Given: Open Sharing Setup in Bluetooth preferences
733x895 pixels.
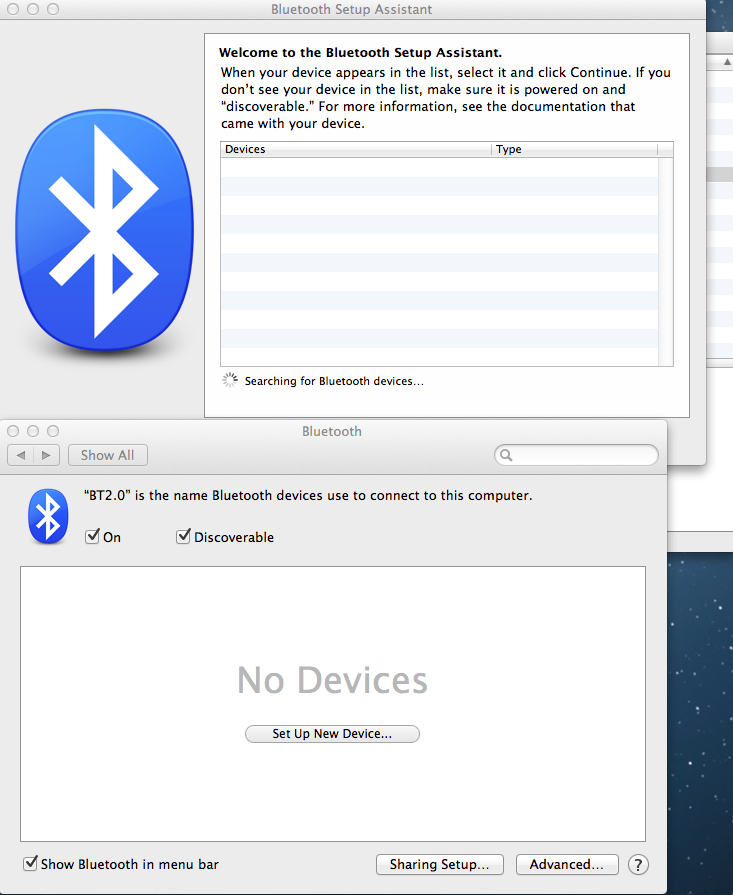Looking at the screenshot, I should 440,864.
